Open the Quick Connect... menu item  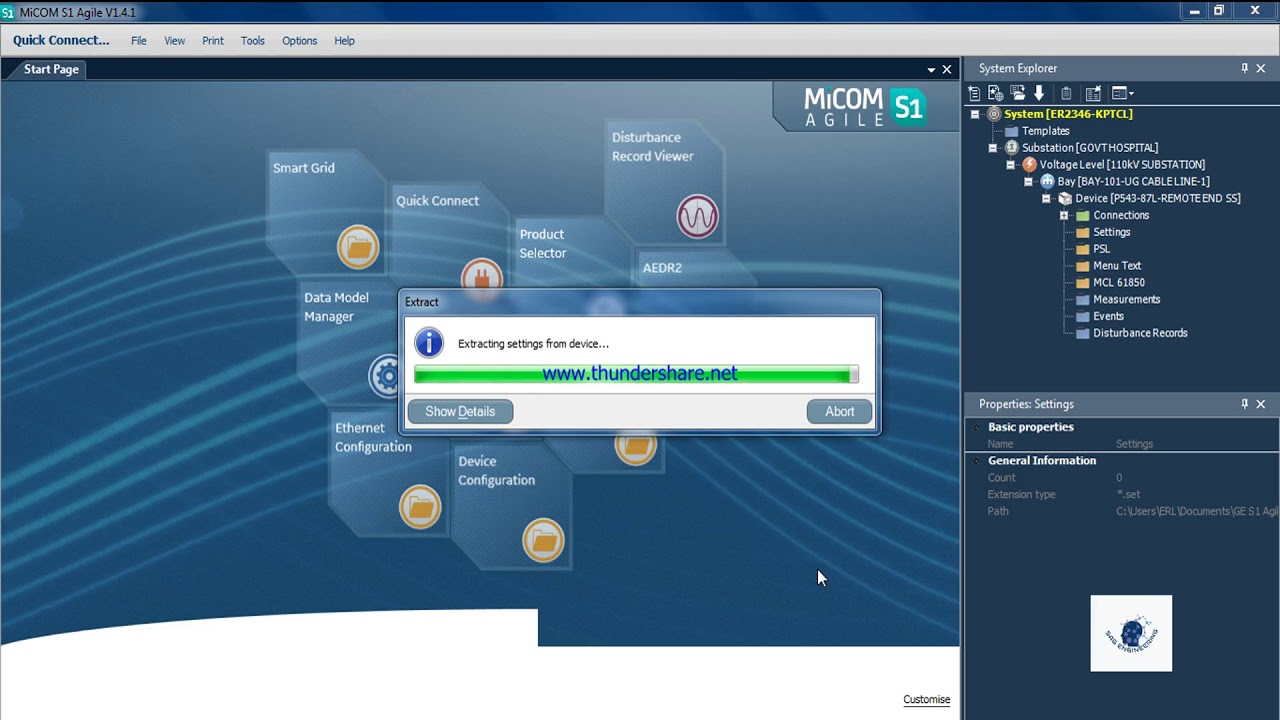[x=61, y=40]
